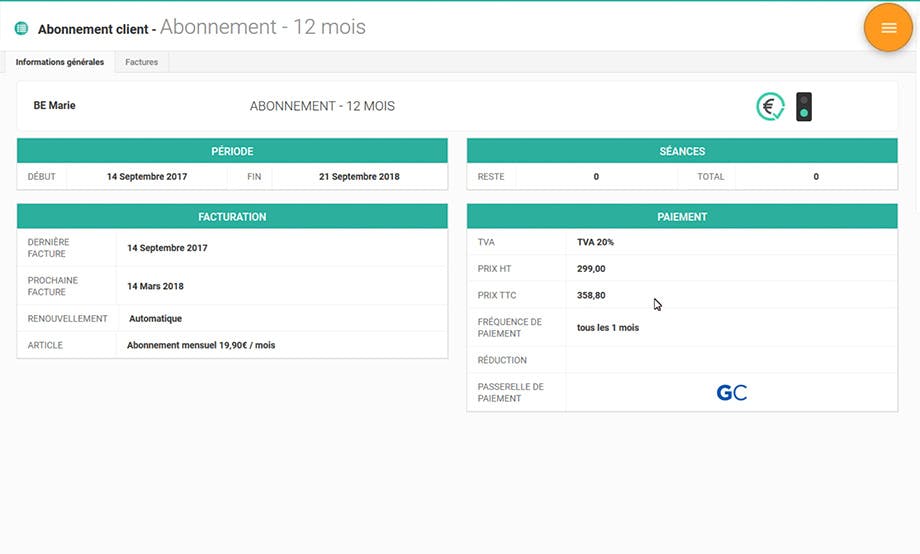Click the traffic light status icon
Image resolution: width=920 pixels, height=554 pixels.
pyautogui.click(x=804, y=107)
